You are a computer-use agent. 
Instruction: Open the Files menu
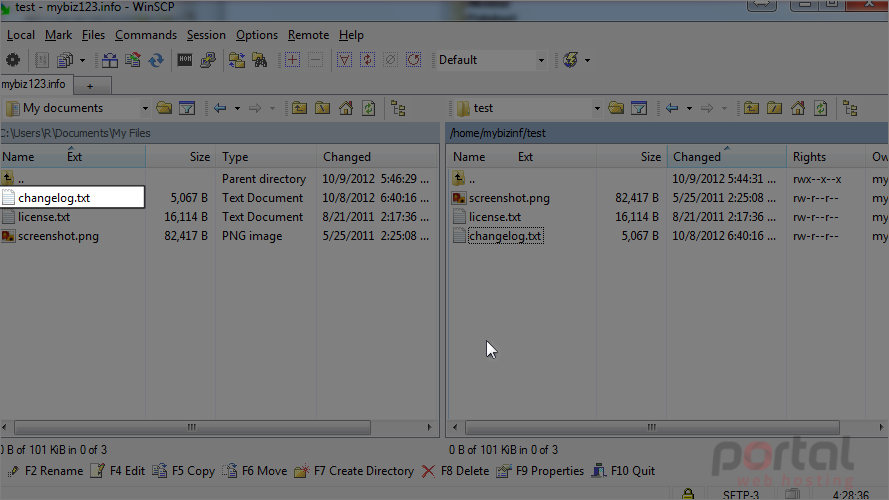pyautogui.click(x=93, y=35)
